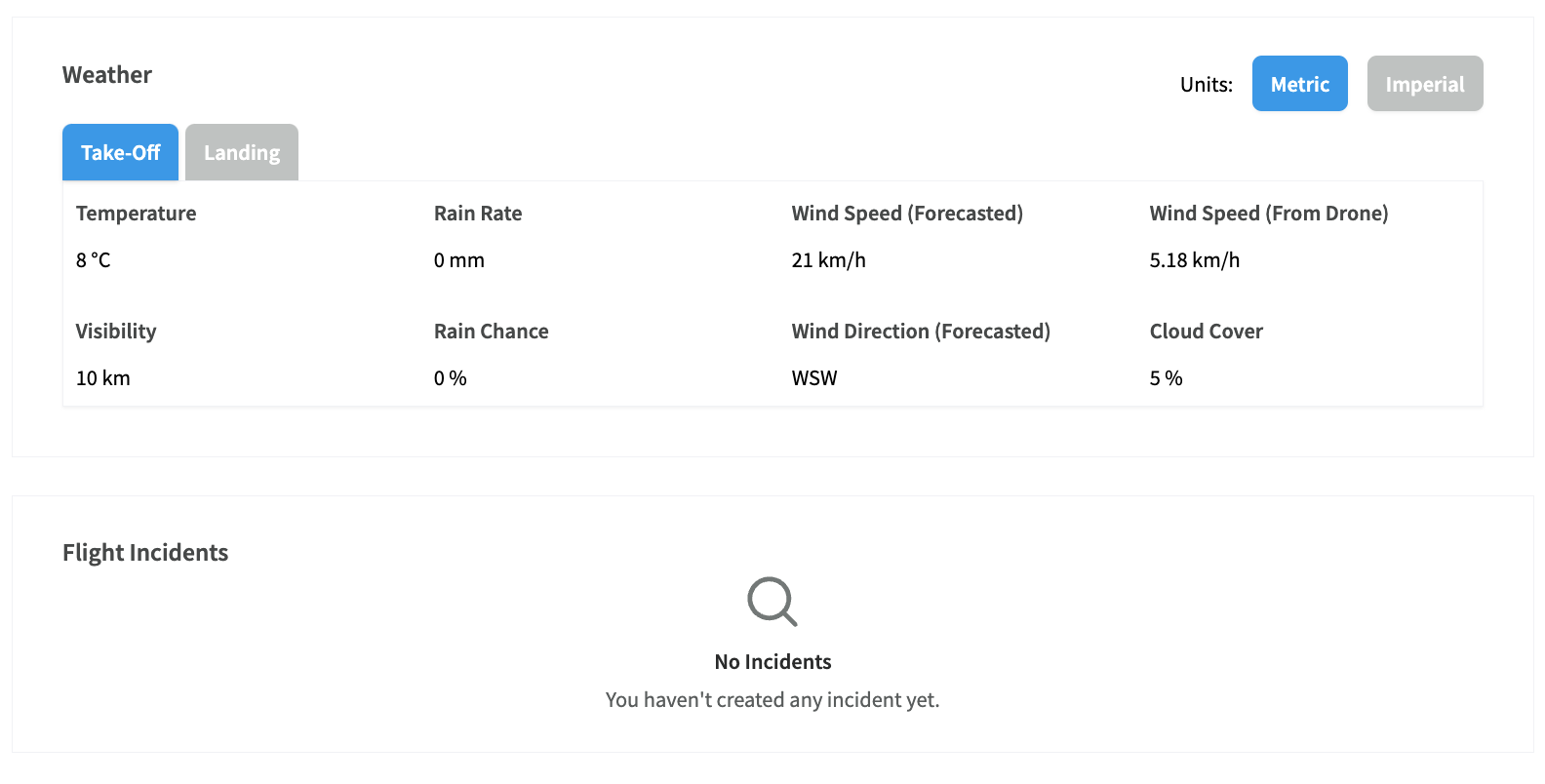Click the Visibility label

[116, 332]
